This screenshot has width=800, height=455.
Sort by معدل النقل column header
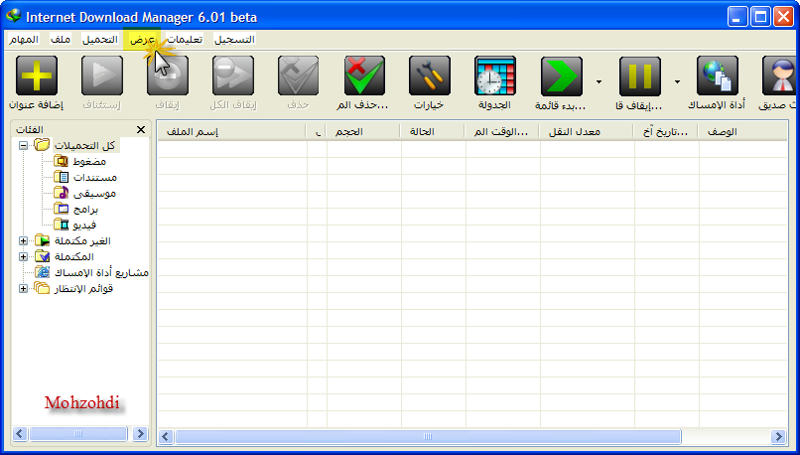[x=587, y=132]
